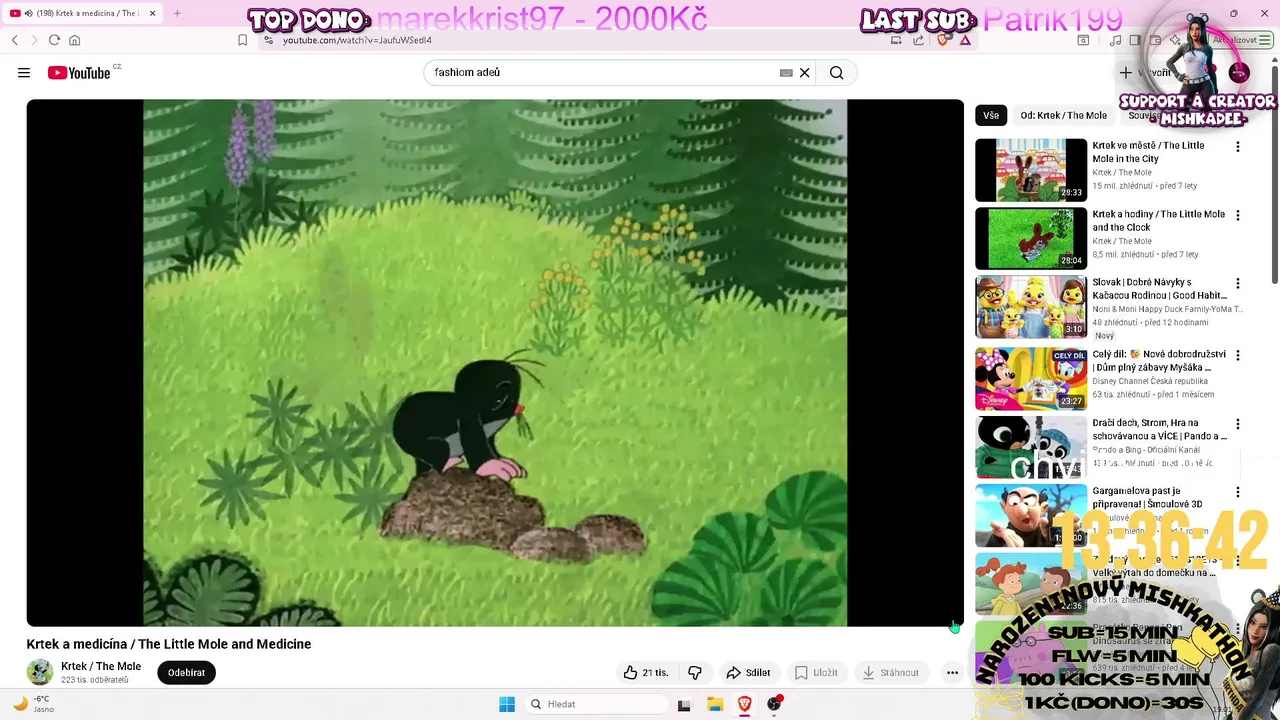This screenshot has height=720, width=1280.
Task: Open the browser home page icon
Action: (x=74, y=40)
